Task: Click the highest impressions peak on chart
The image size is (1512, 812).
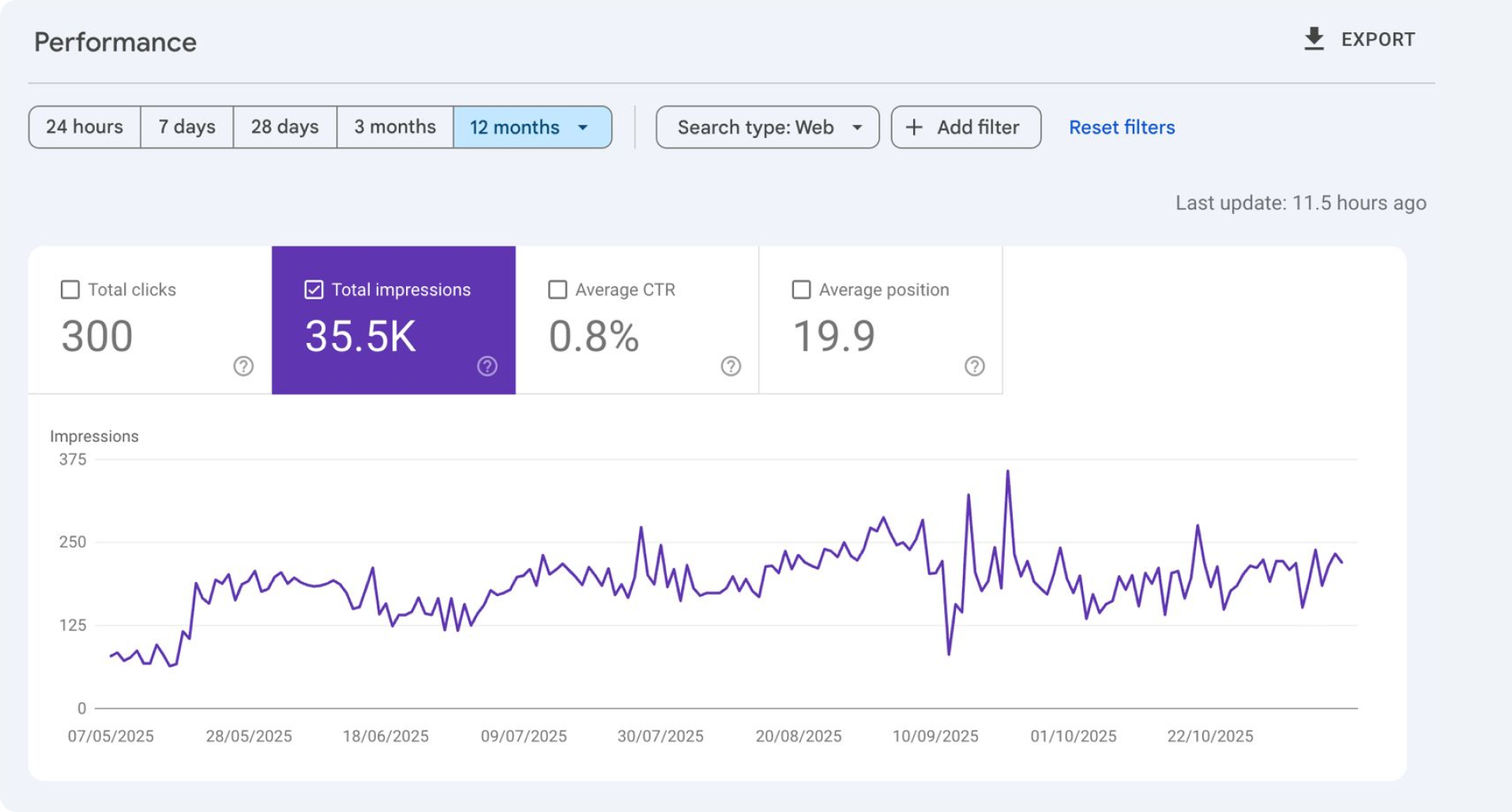Action: (1007, 472)
